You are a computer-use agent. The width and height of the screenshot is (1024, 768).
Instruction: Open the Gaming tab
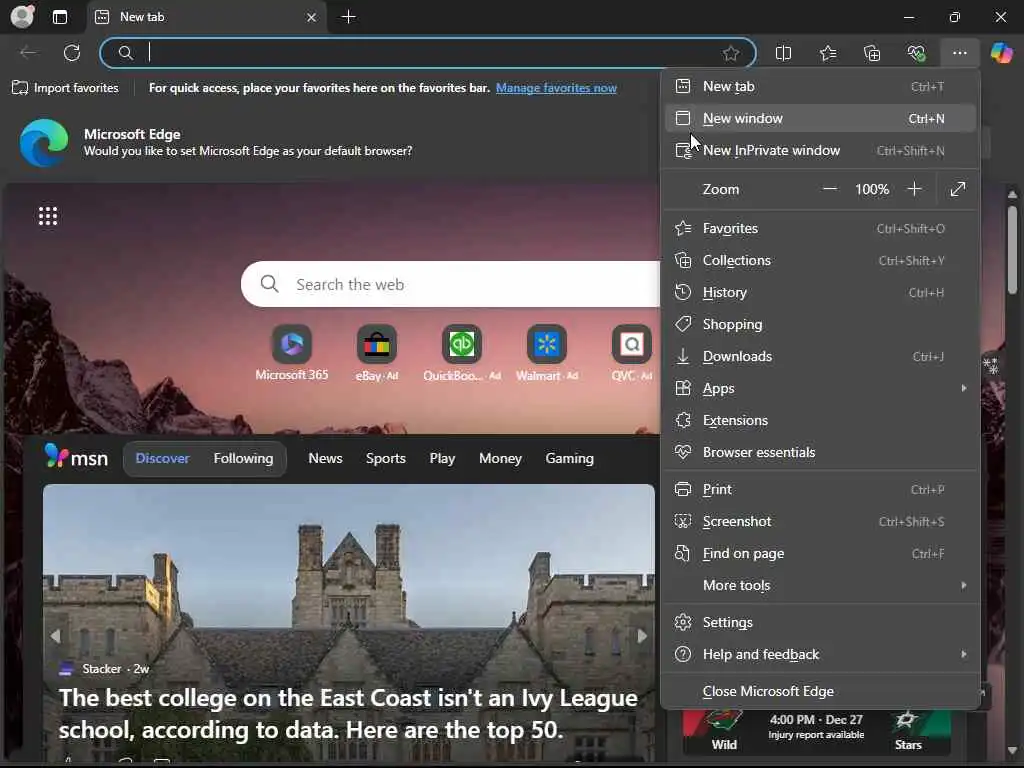click(x=569, y=458)
